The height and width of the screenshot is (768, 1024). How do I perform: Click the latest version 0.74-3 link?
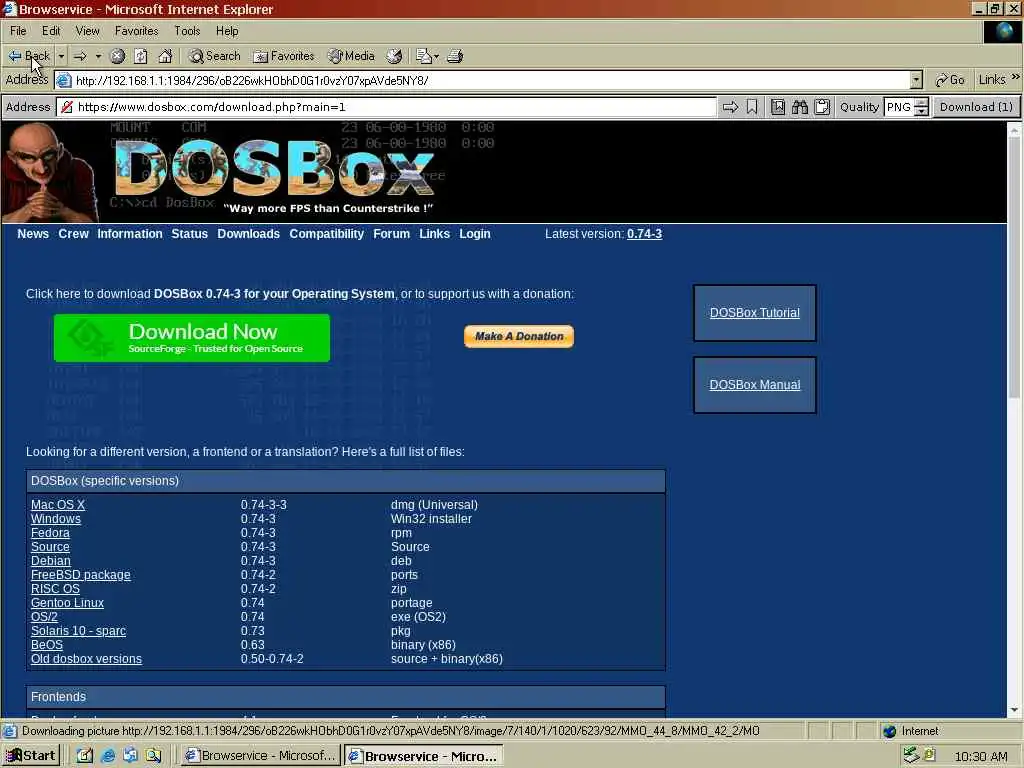[x=645, y=234]
